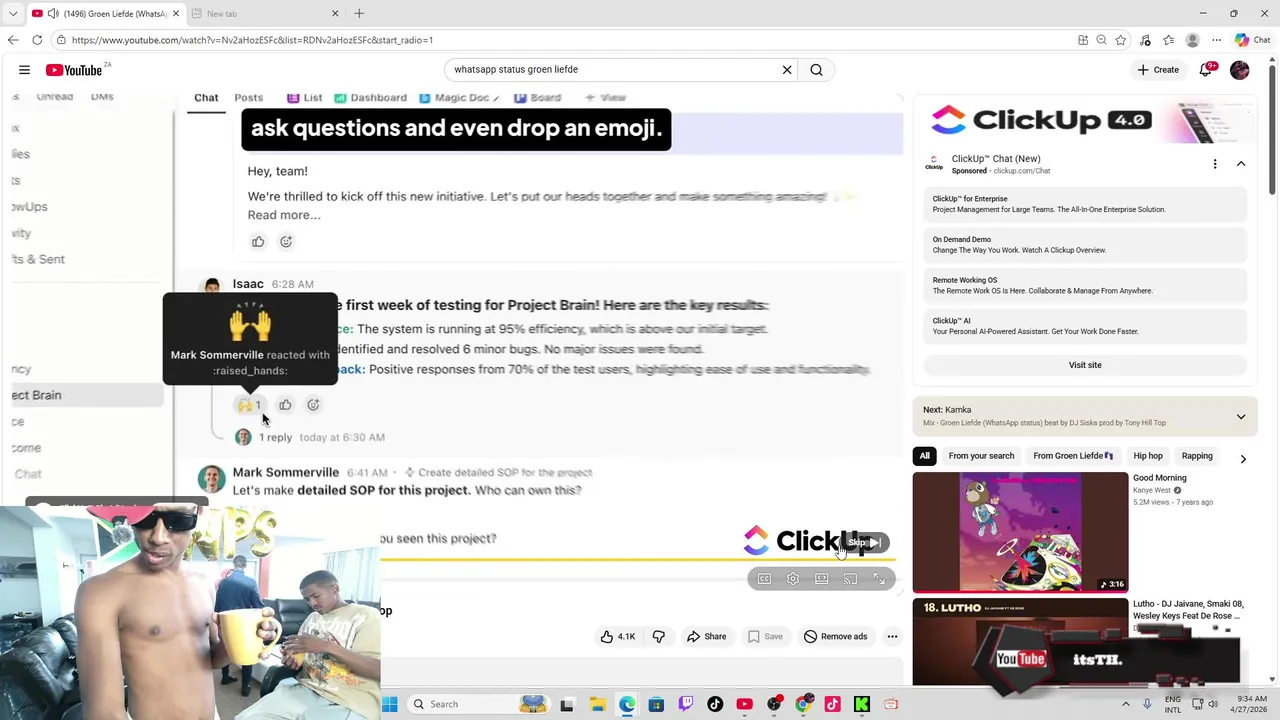The width and height of the screenshot is (1280, 720).
Task: Open the Remote Working OS ad link
Action: 1085,285
